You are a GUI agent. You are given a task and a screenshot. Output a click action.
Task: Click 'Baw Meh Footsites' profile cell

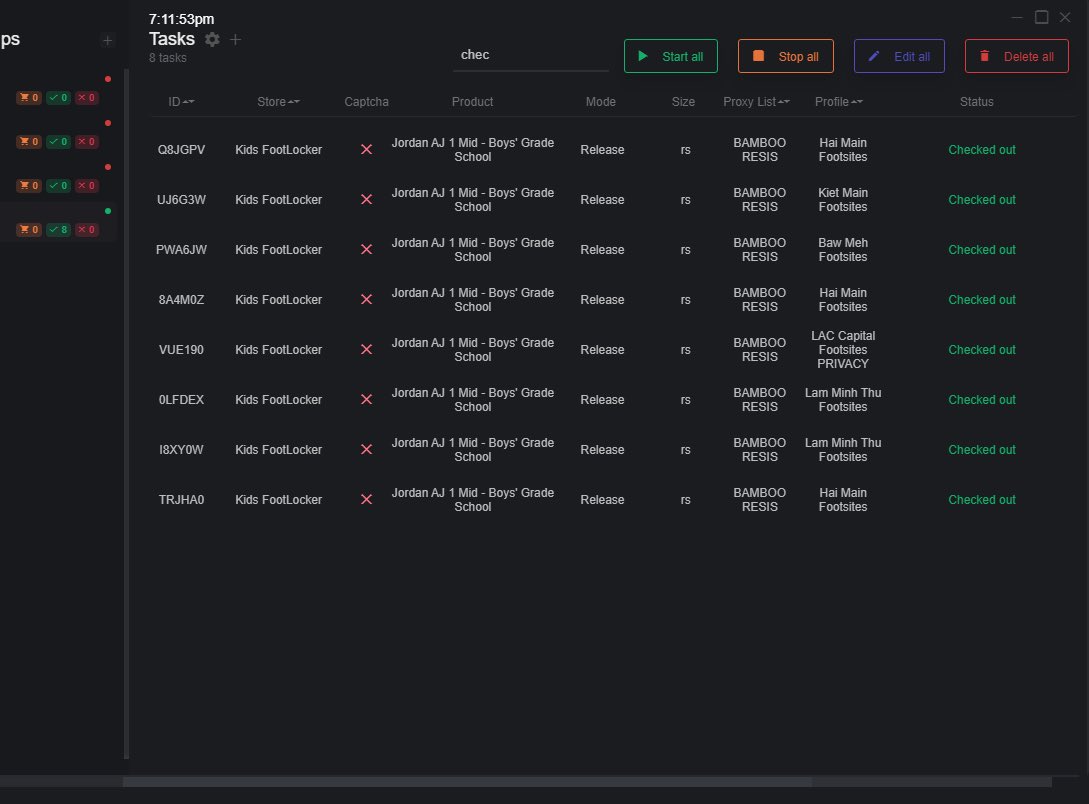[842, 249]
